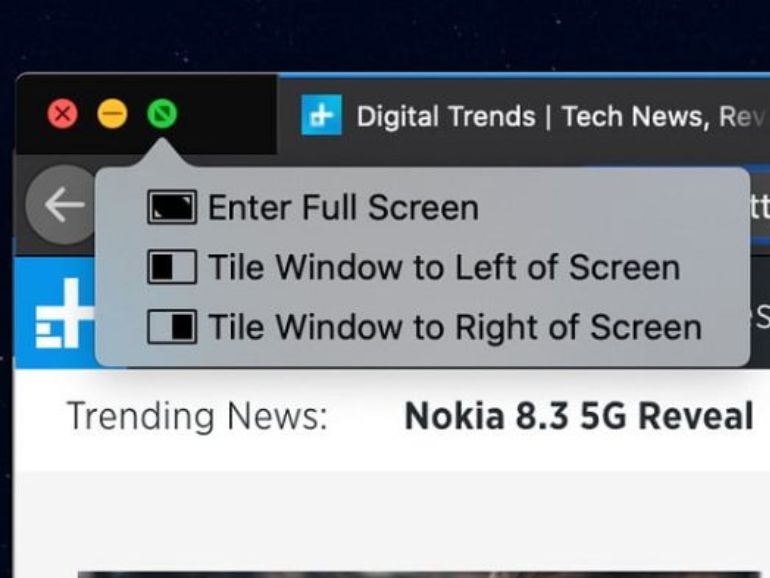Open the article image at page bottom
This screenshot has height=578, width=770.
point(419,574)
